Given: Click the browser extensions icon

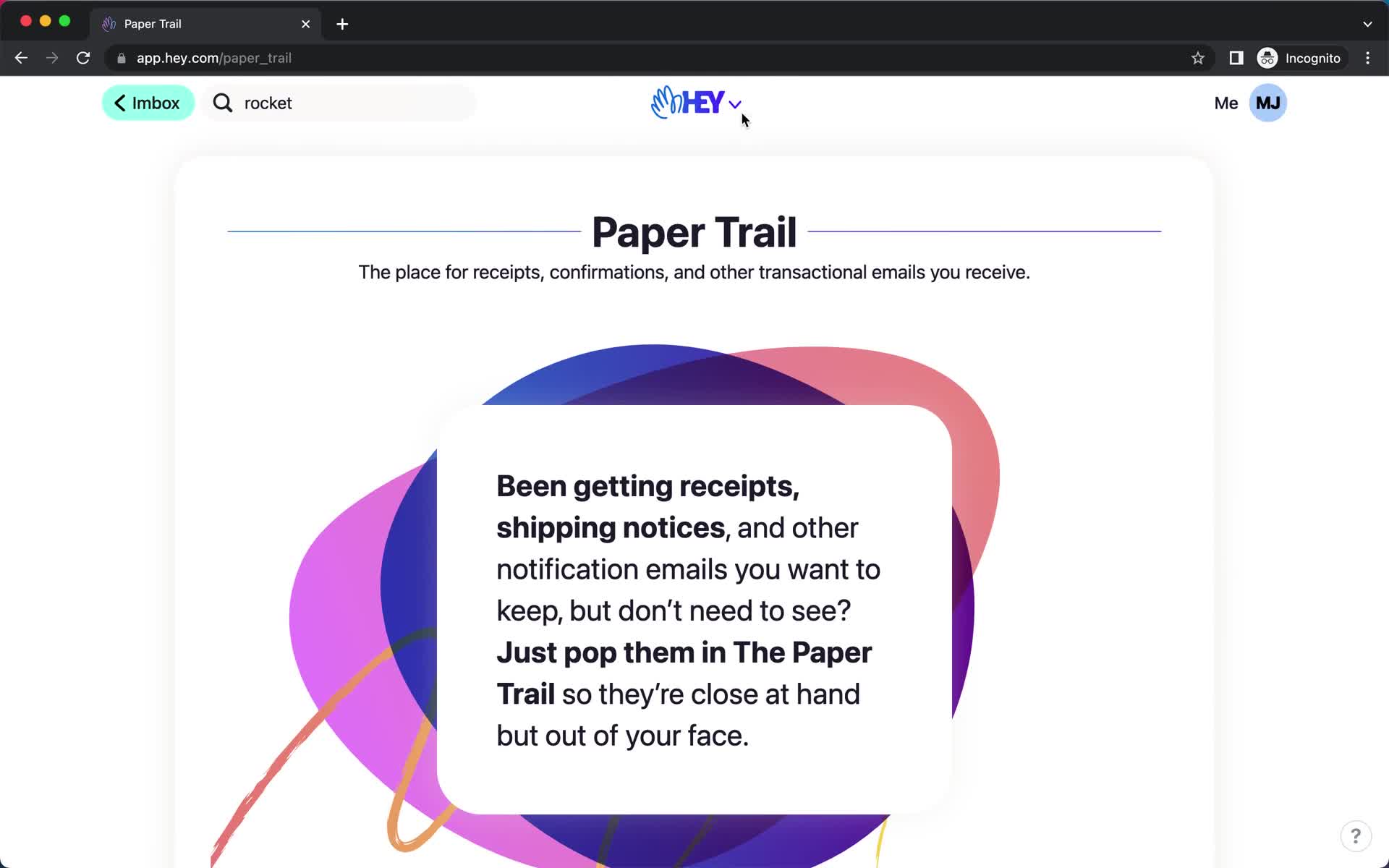Looking at the screenshot, I should click(x=1235, y=58).
